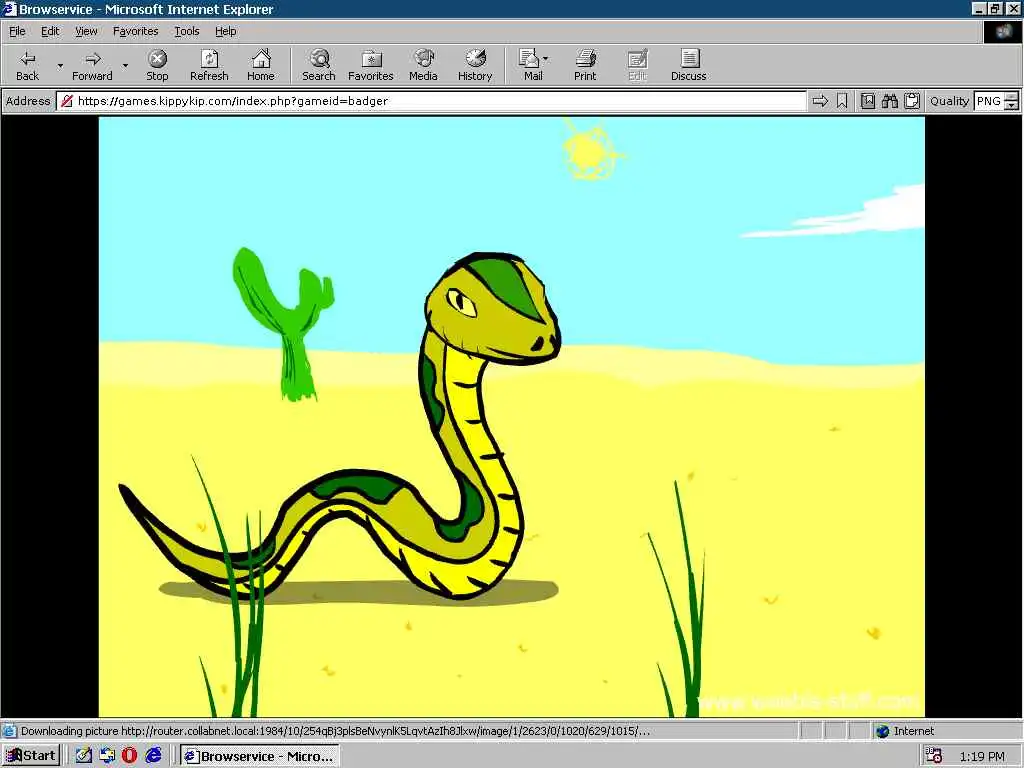Stop the page from loading

coord(157,65)
